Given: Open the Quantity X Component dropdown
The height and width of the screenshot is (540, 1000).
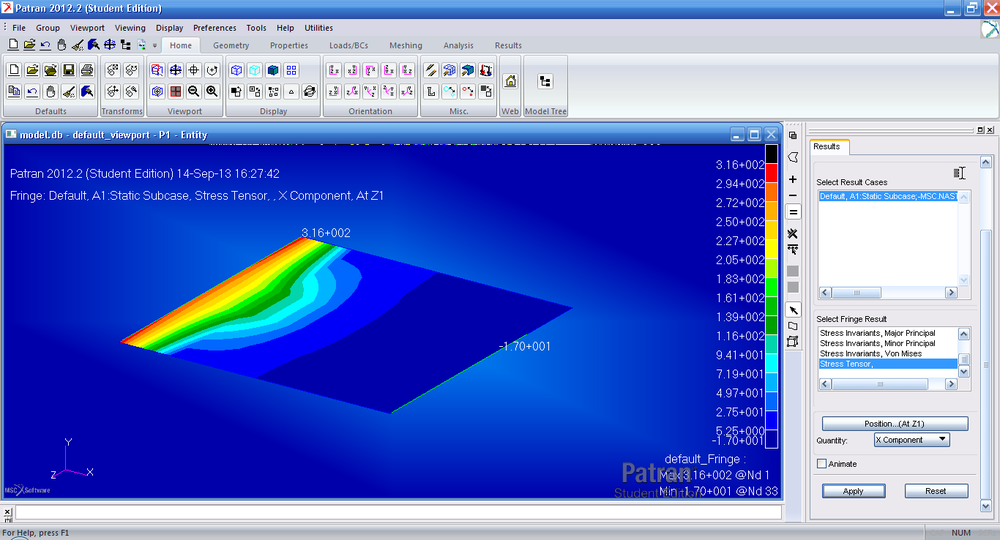Looking at the screenshot, I should pyautogui.click(x=911, y=440).
